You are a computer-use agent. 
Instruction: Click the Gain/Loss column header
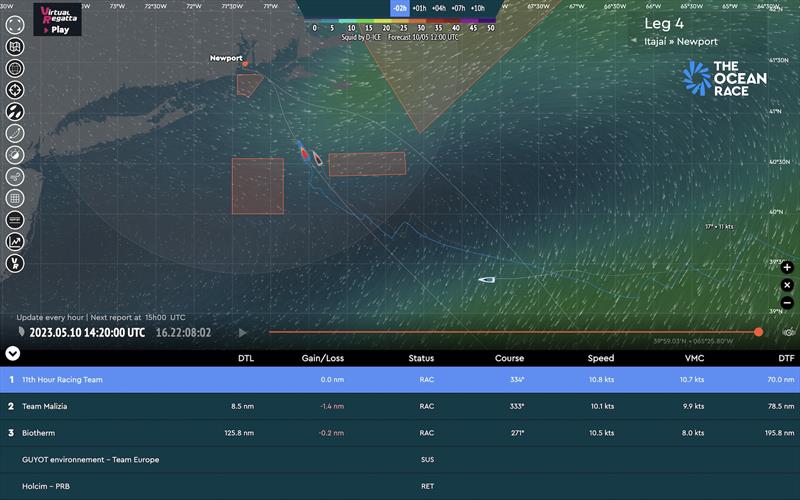(322, 358)
